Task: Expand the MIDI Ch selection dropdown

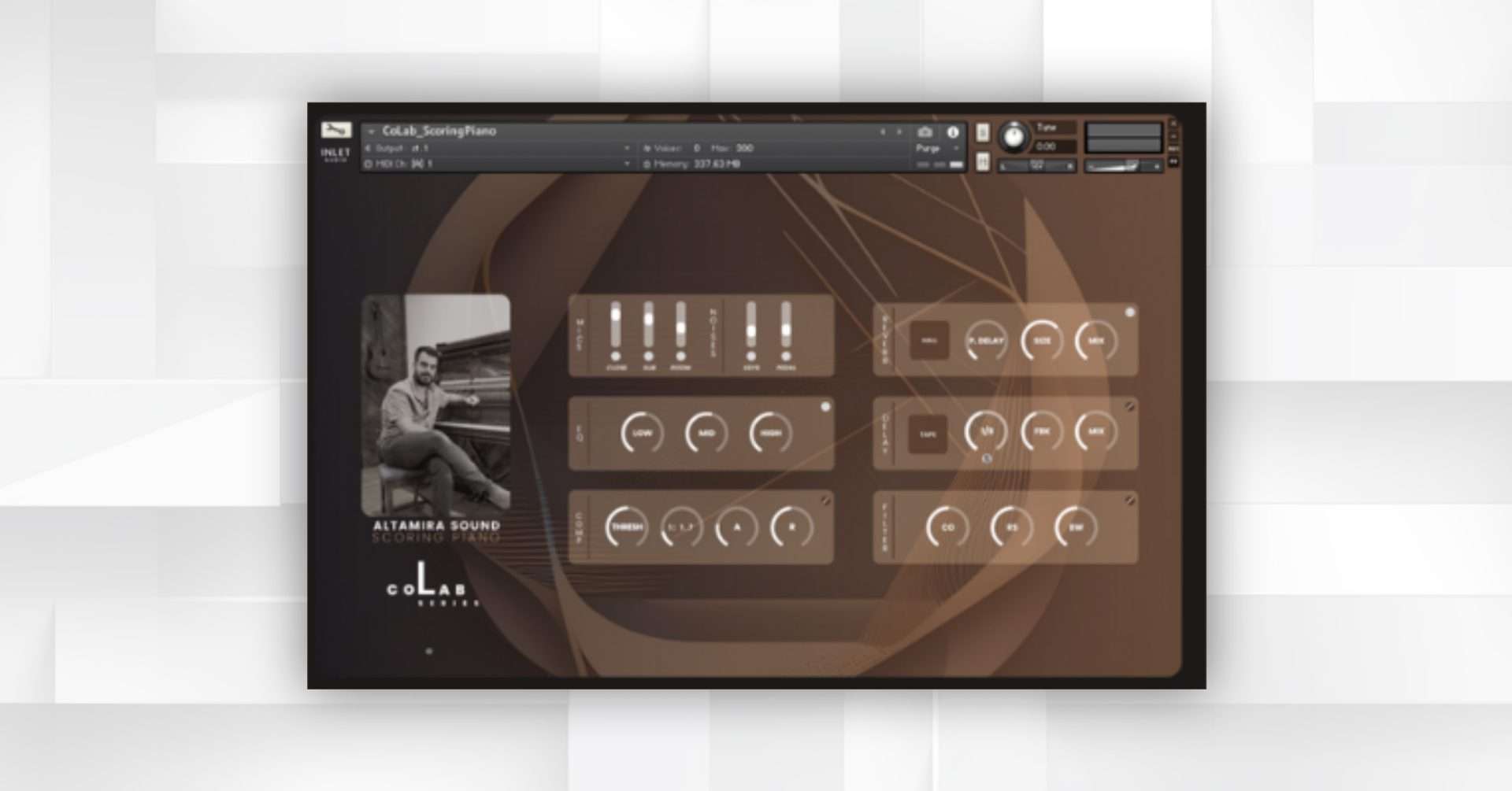Action: (x=627, y=164)
